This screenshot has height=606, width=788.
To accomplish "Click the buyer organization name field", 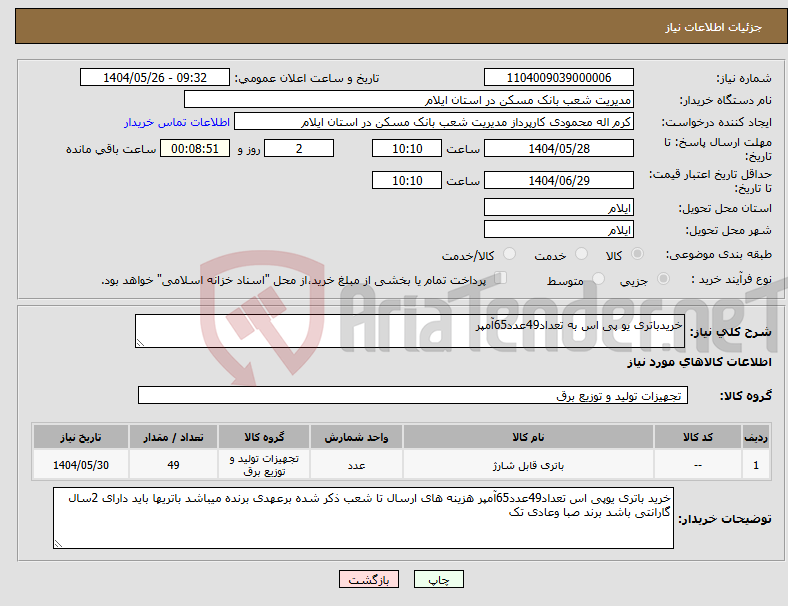I will (x=409, y=99).
